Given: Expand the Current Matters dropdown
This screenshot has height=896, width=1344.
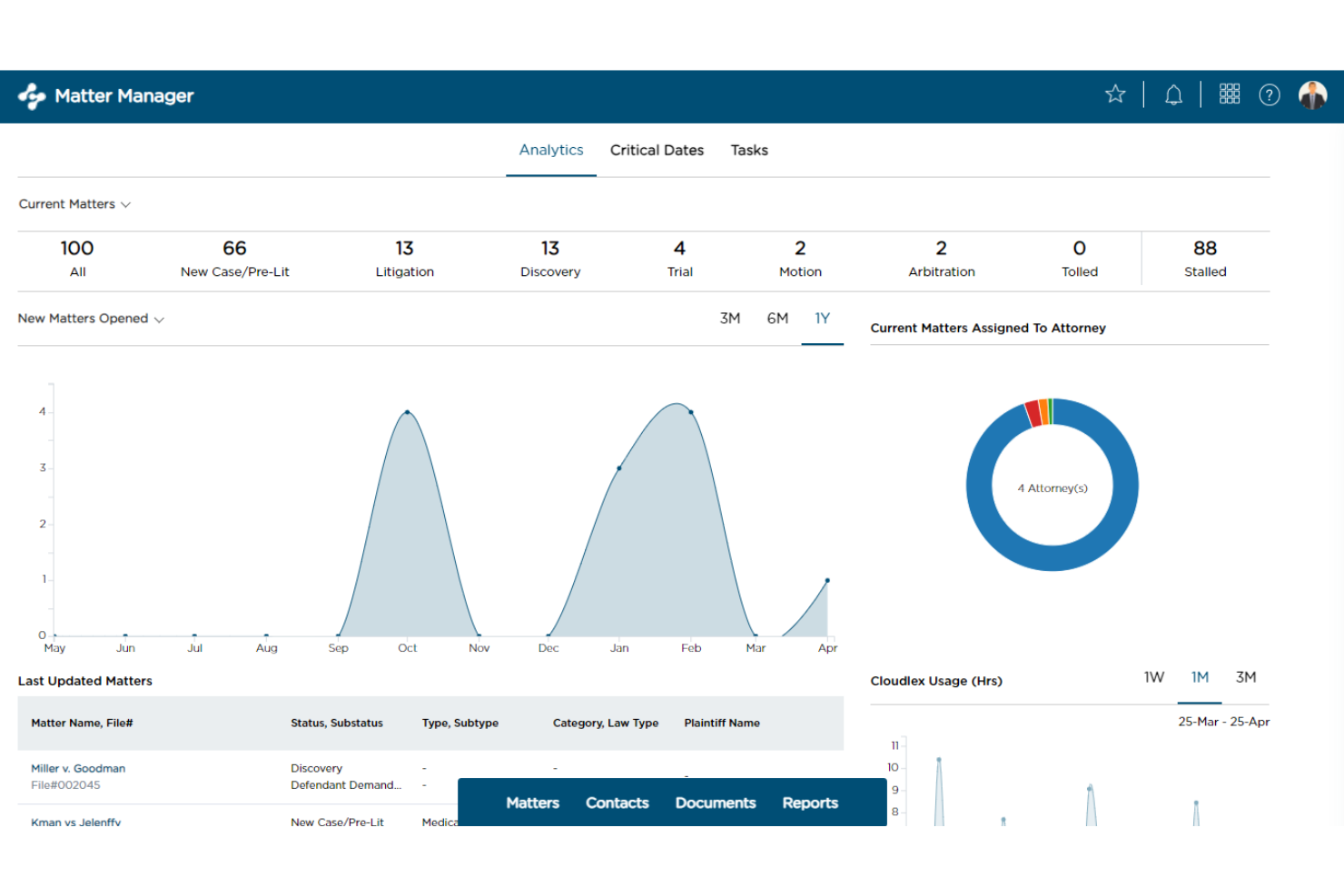Looking at the screenshot, I should [74, 203].
